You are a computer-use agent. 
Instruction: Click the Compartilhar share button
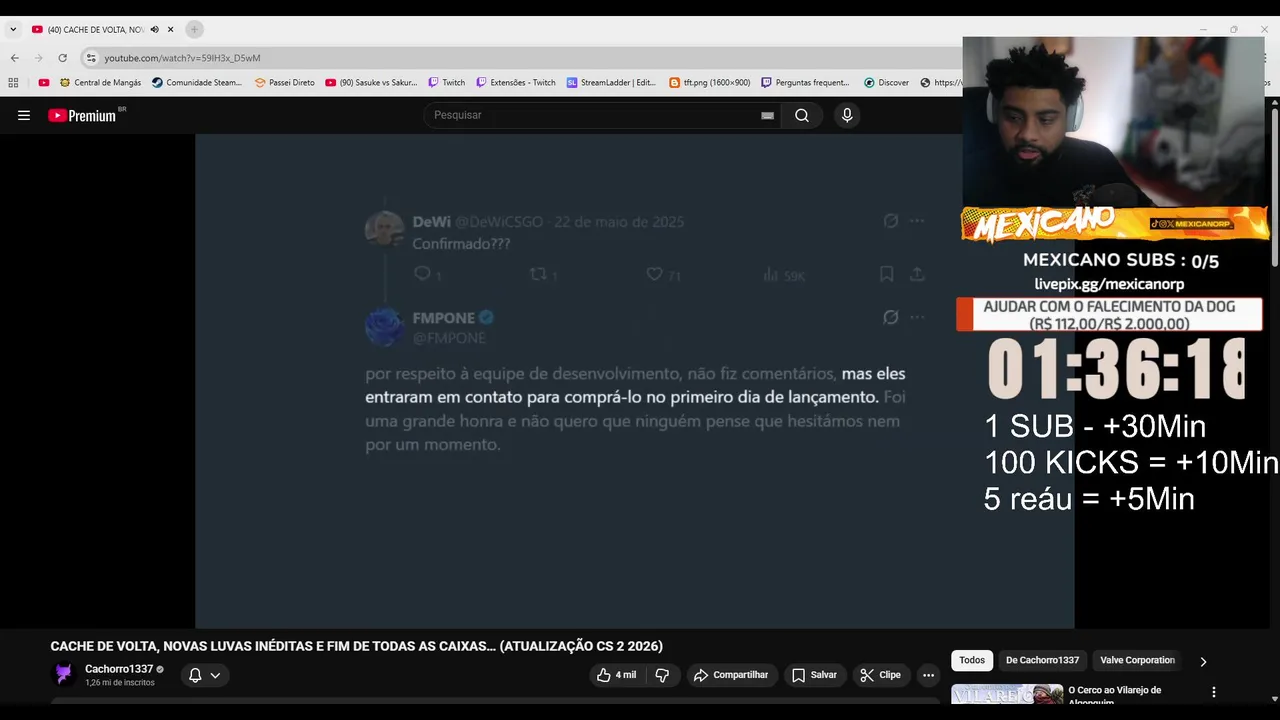pyautogui.click(x=731, y=675)
